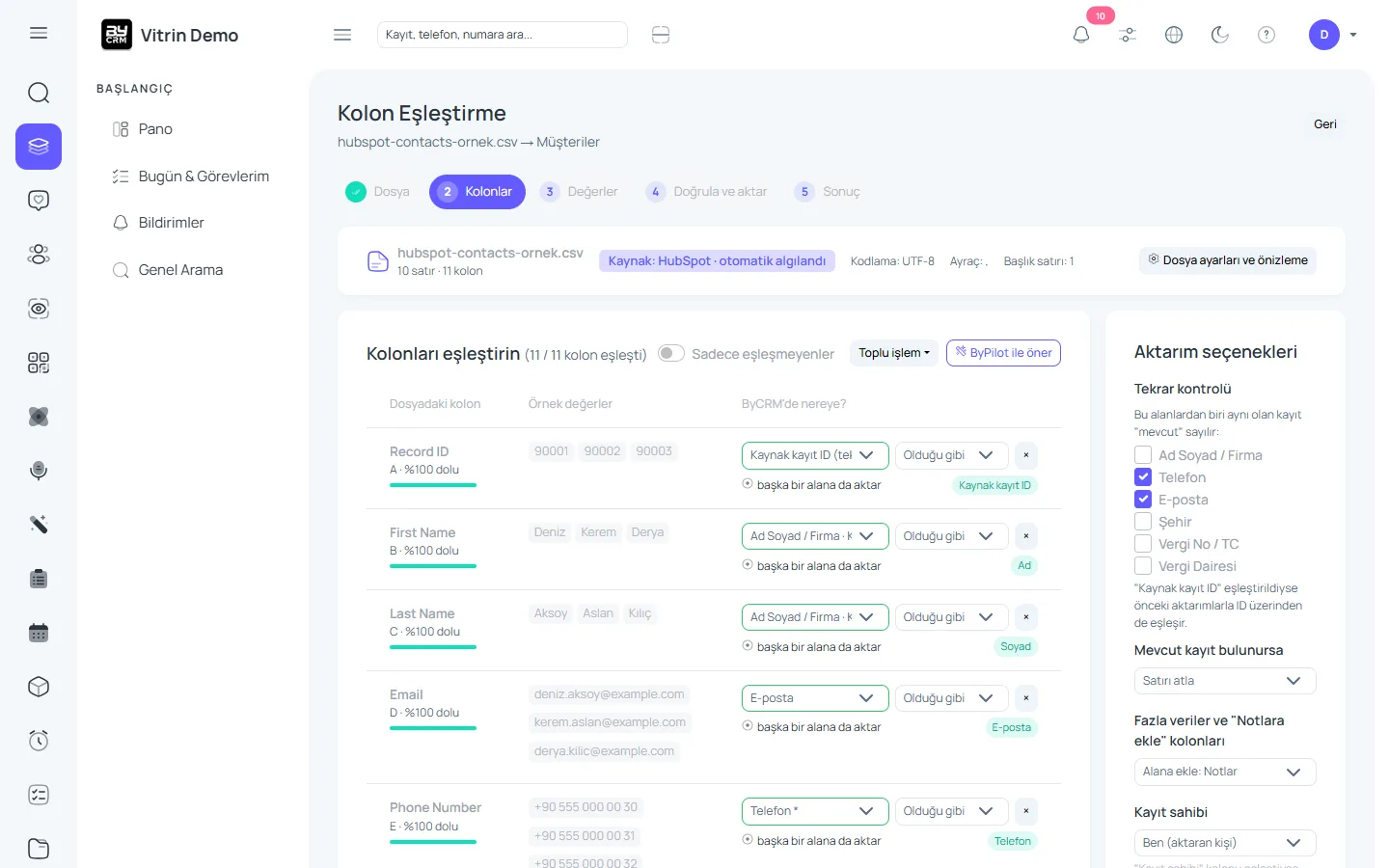Click the Vitrin Demo logo
The width and height of the screenshot is (1389, 868).
point(170,35)
